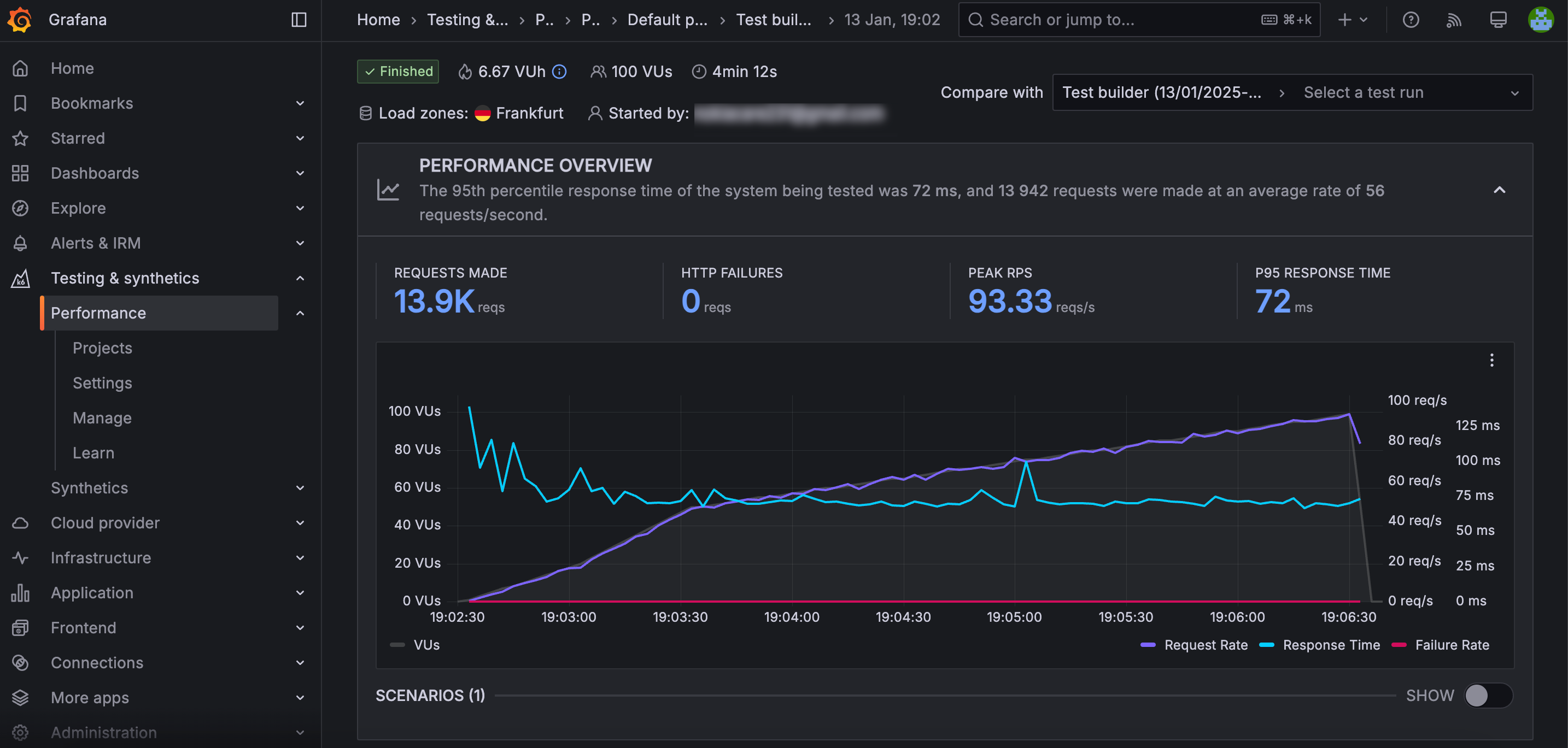Open the Learn menu item

click(93, 453)
